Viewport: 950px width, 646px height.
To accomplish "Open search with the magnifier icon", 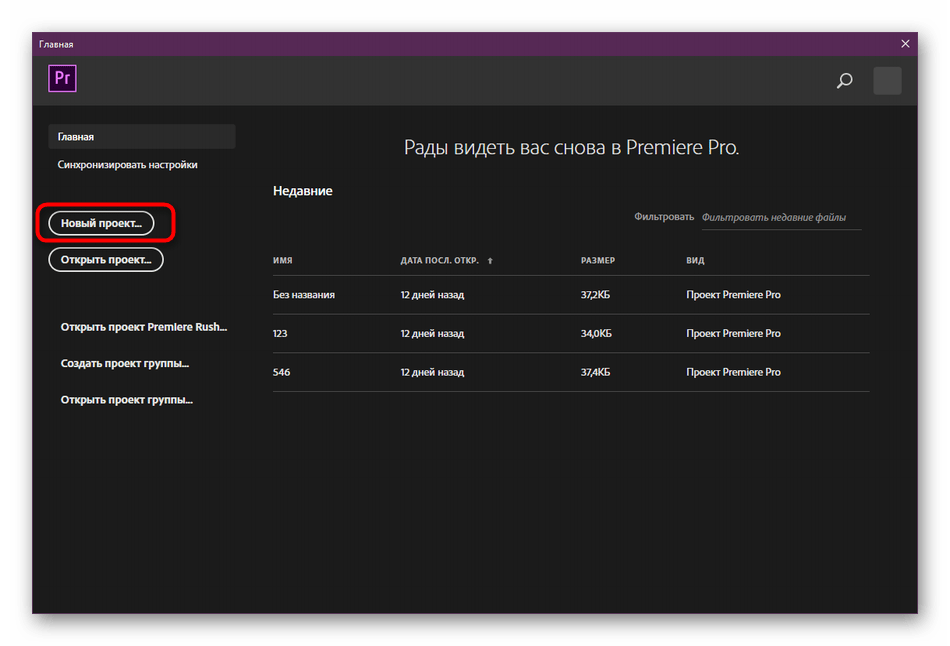I will pos(844,81).
